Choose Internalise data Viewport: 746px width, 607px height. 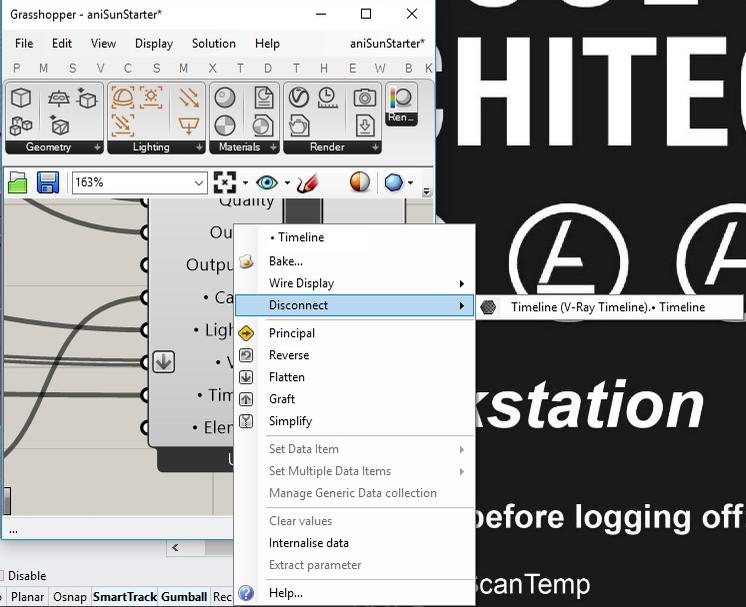(x=354, y=543)
